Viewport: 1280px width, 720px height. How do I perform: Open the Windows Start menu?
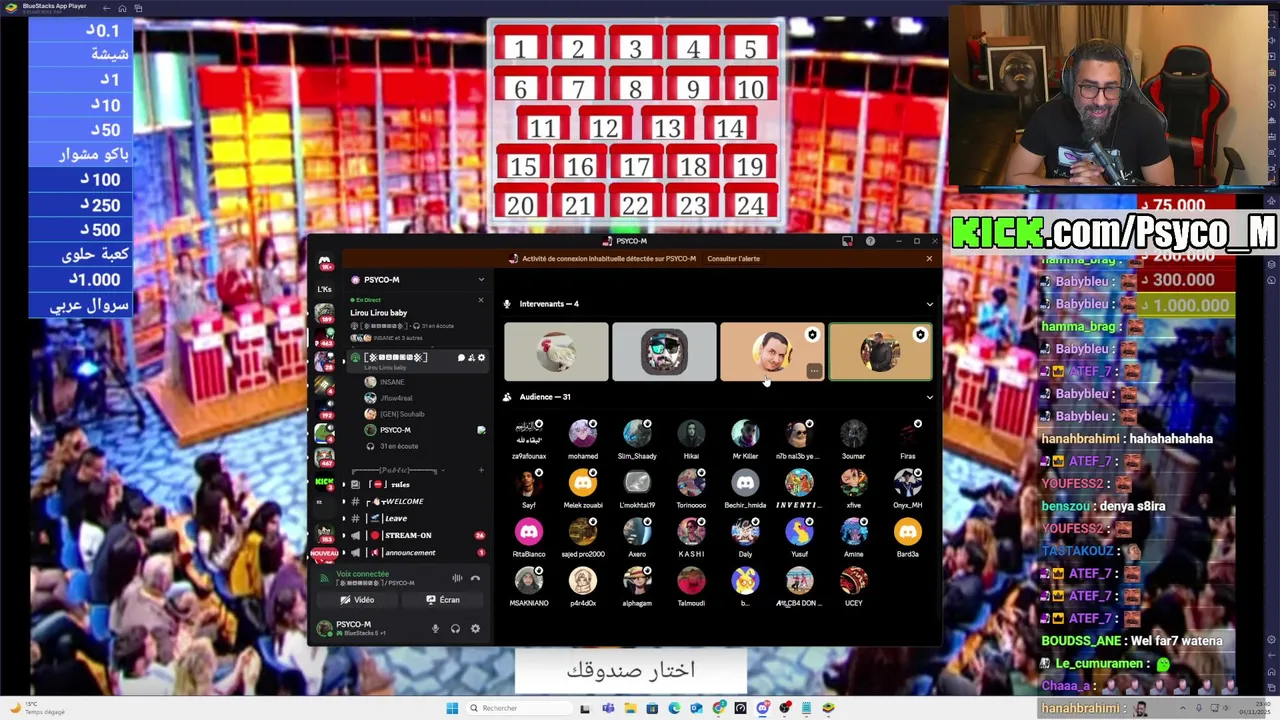[452, 708]
